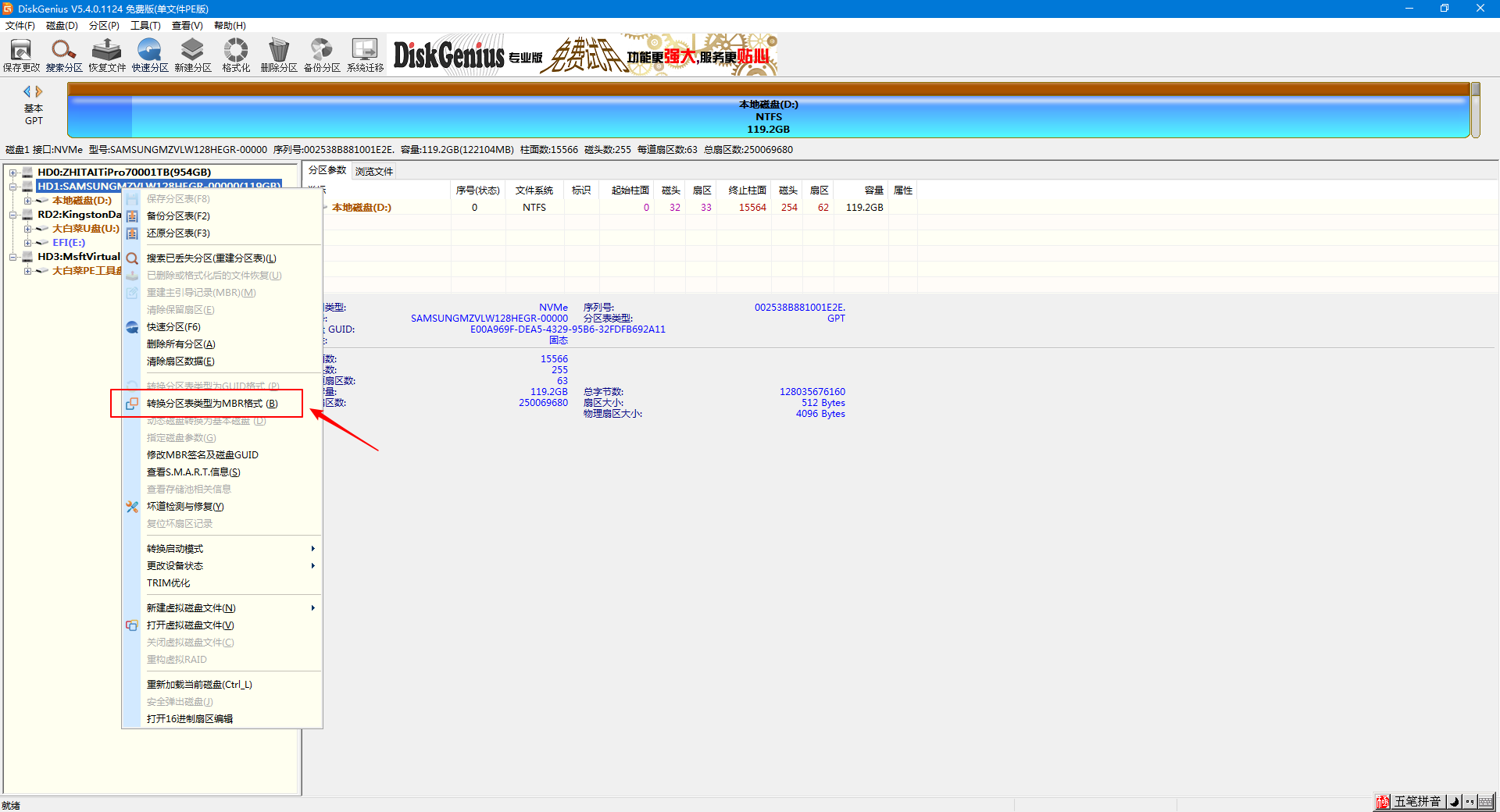The image size is (1500, 812).
Task: Click the IME punctuation toggle icon
Action: click(x=1470, y=802)
